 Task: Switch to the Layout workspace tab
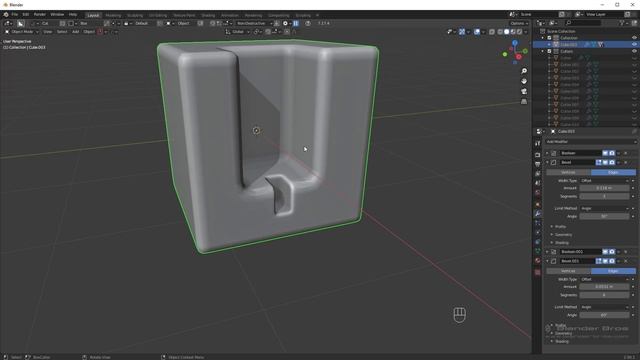[93, 15]
